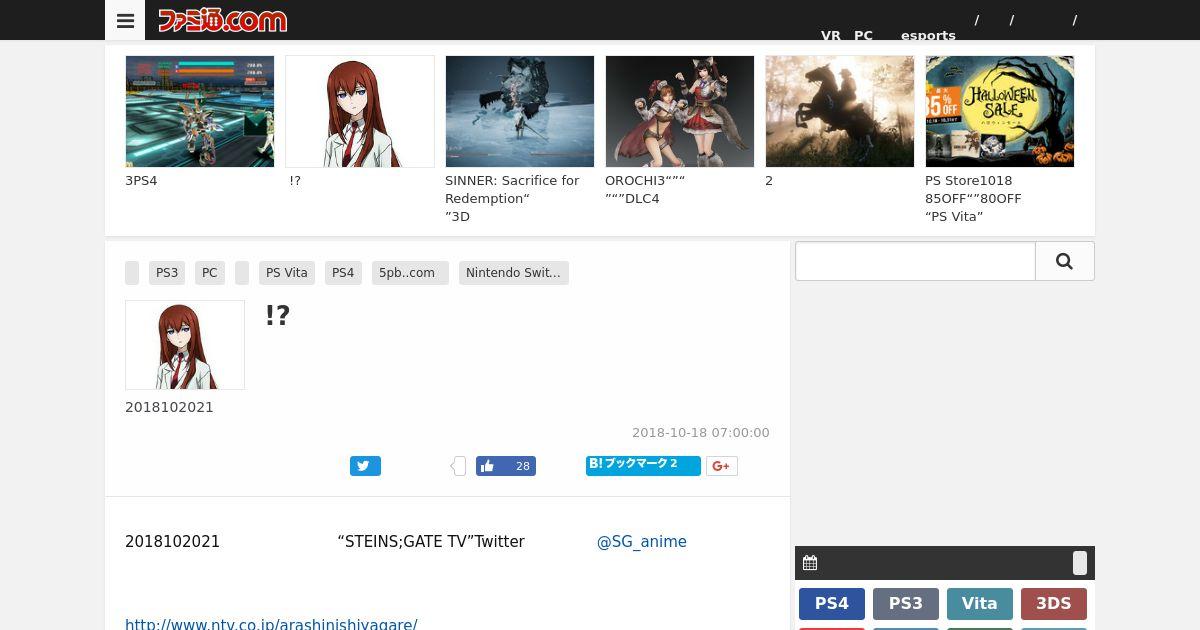Open the Halloween Sale thumbnail
Viewport: 1200px width, 630px height.
(x=1000, y=111)
